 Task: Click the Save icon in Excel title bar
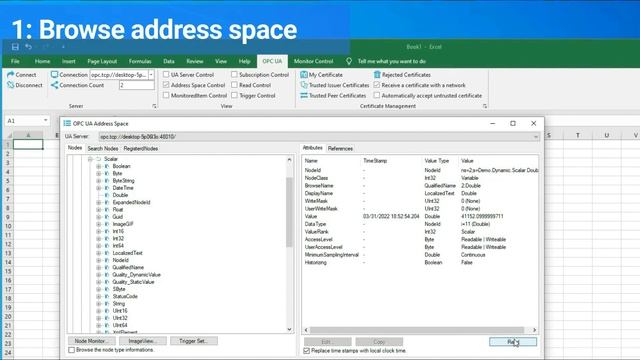(15, 47)
